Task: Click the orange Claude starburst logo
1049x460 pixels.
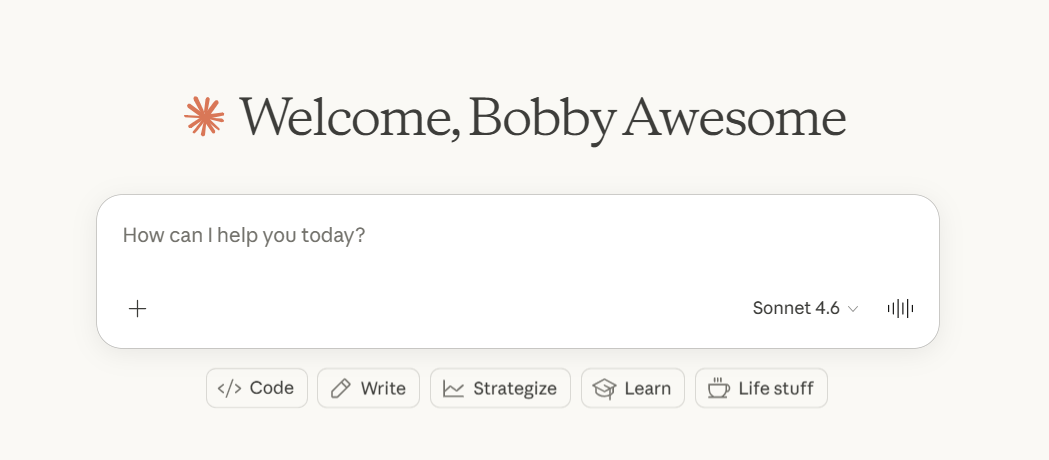Action: coord(204,116)
